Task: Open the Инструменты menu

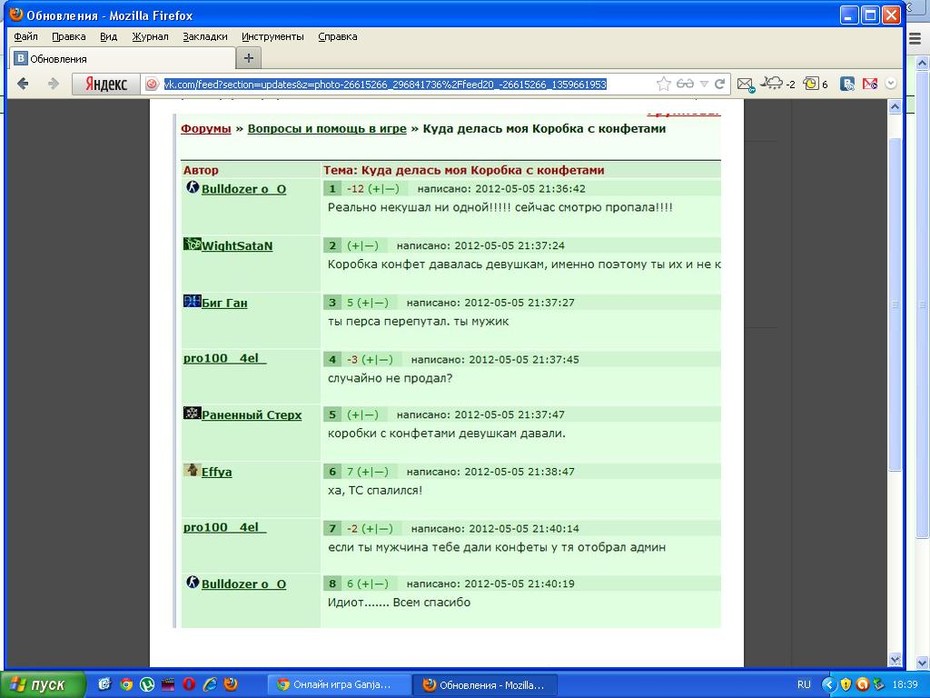Action: coord(272,36)
